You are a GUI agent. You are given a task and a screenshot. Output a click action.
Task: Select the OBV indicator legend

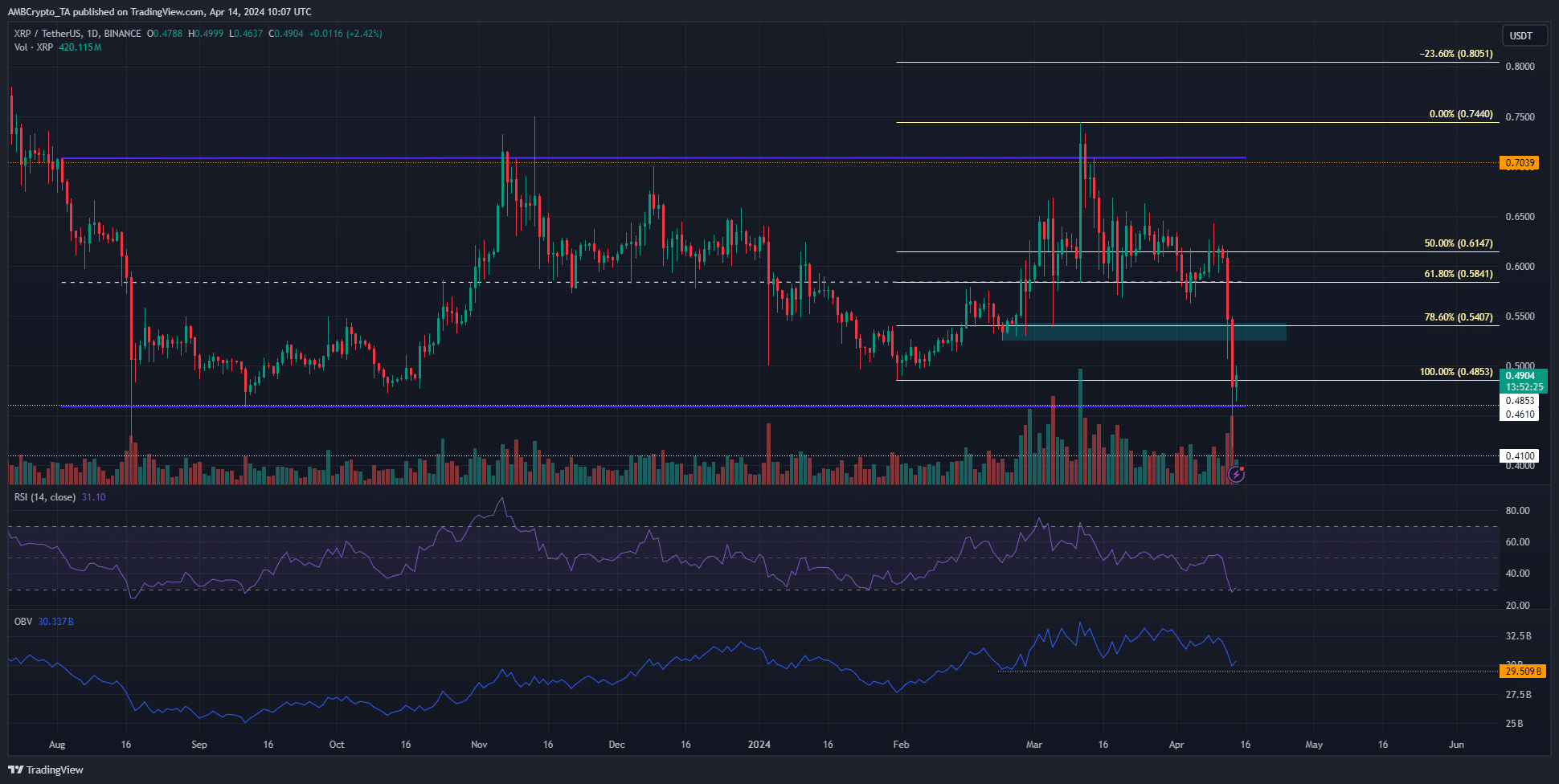tap(23, 622)
